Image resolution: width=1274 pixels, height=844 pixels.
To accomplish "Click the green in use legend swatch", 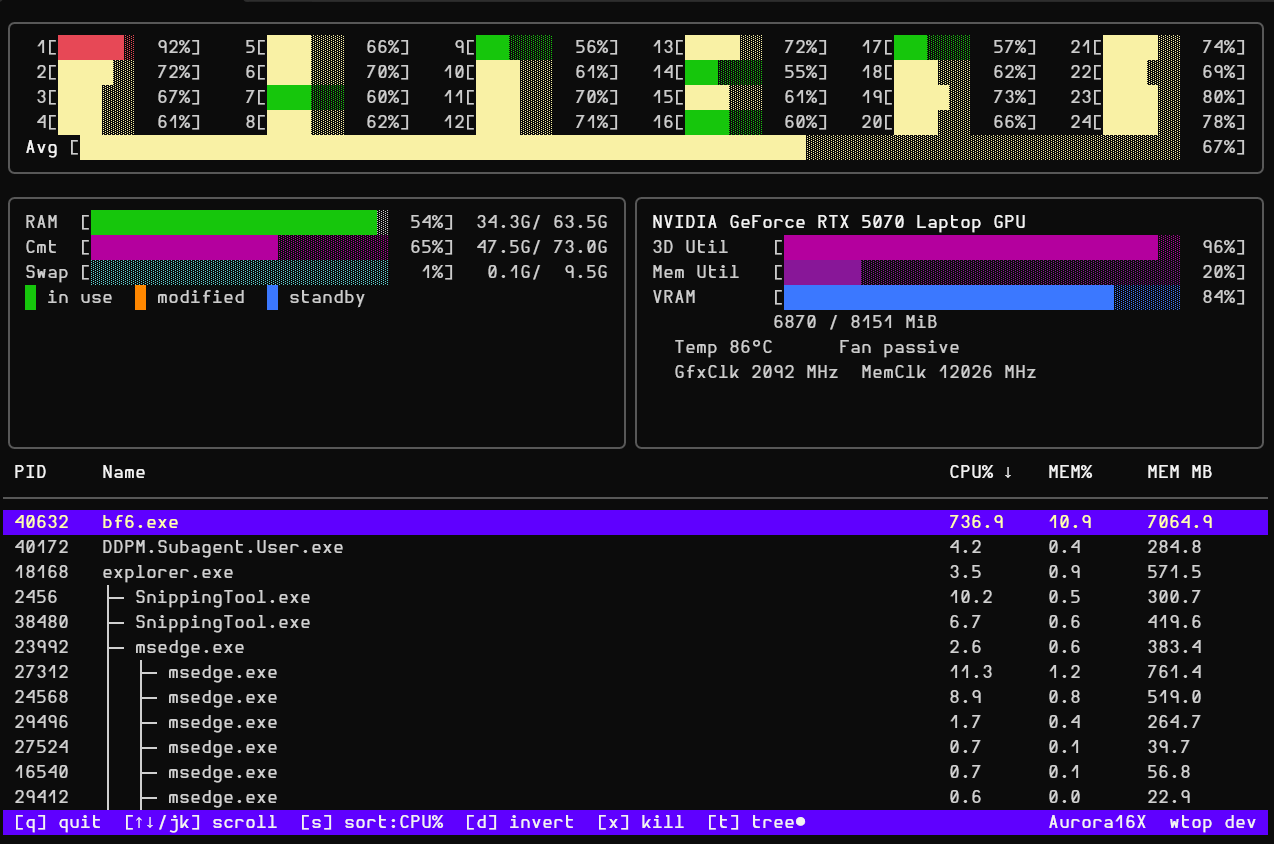I will [x=31, y=297].
